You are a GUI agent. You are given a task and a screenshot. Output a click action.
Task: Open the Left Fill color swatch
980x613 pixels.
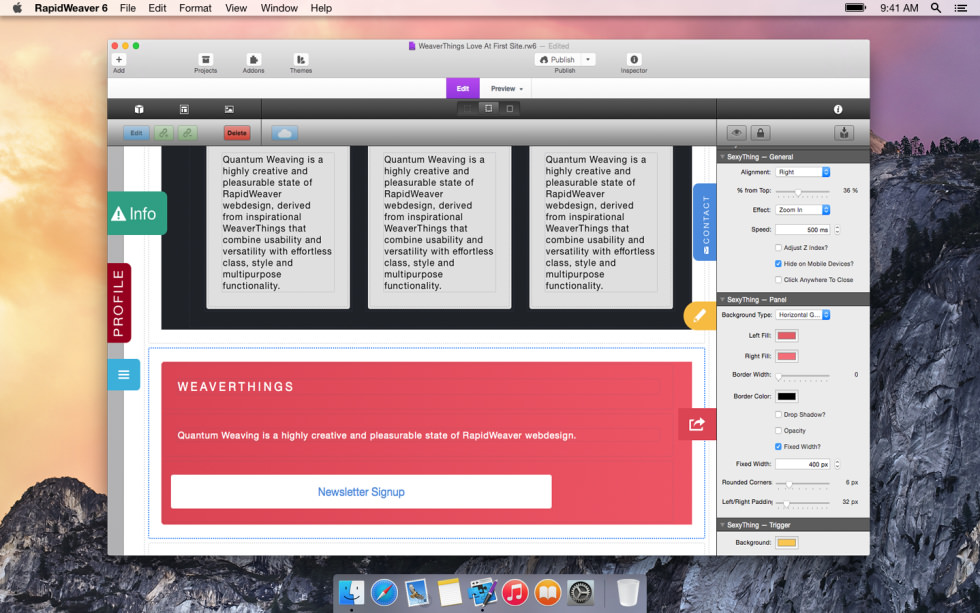(786, 336)
